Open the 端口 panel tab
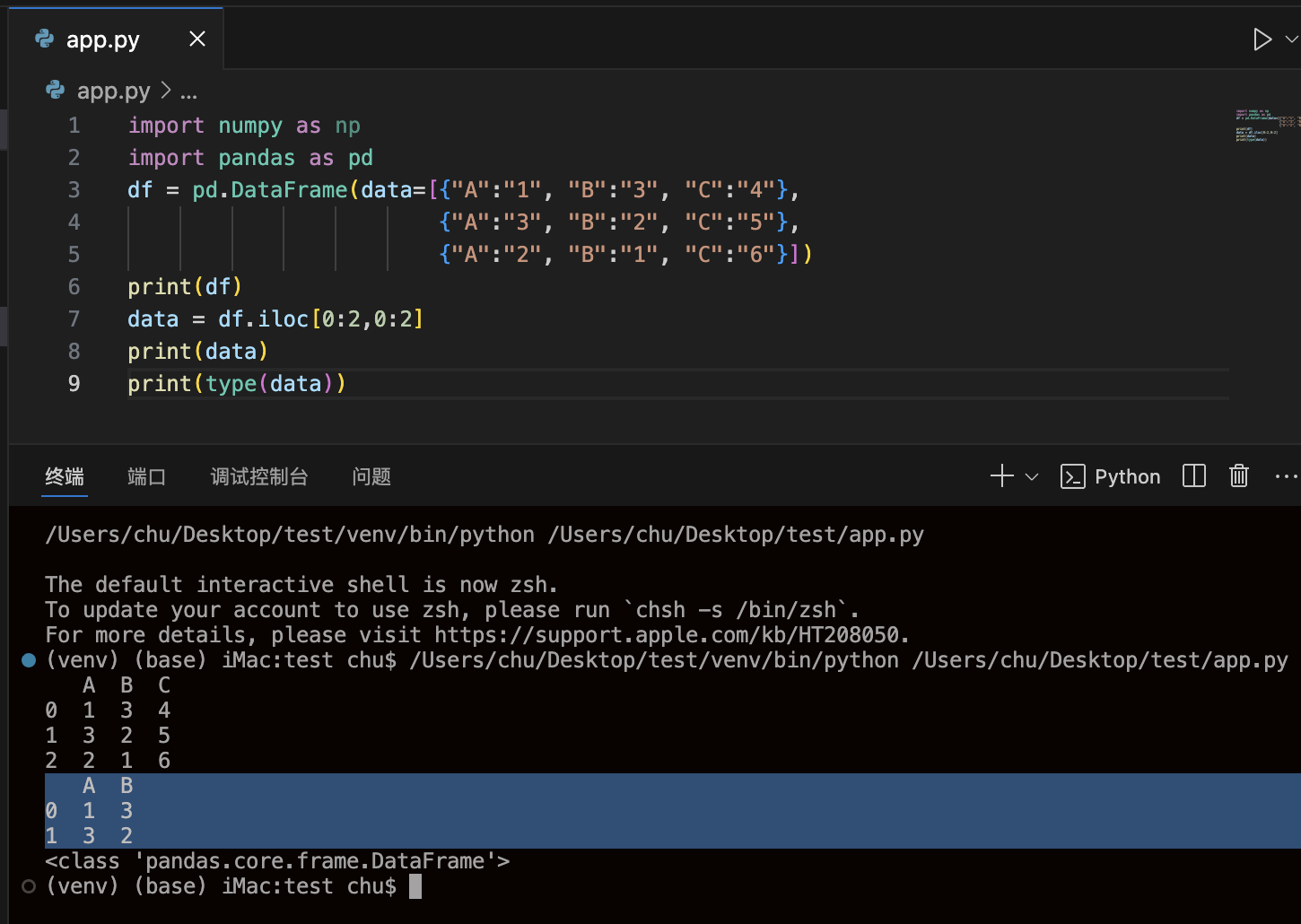The height and width of the screenshot is (924, 1301). coord(146,476)
